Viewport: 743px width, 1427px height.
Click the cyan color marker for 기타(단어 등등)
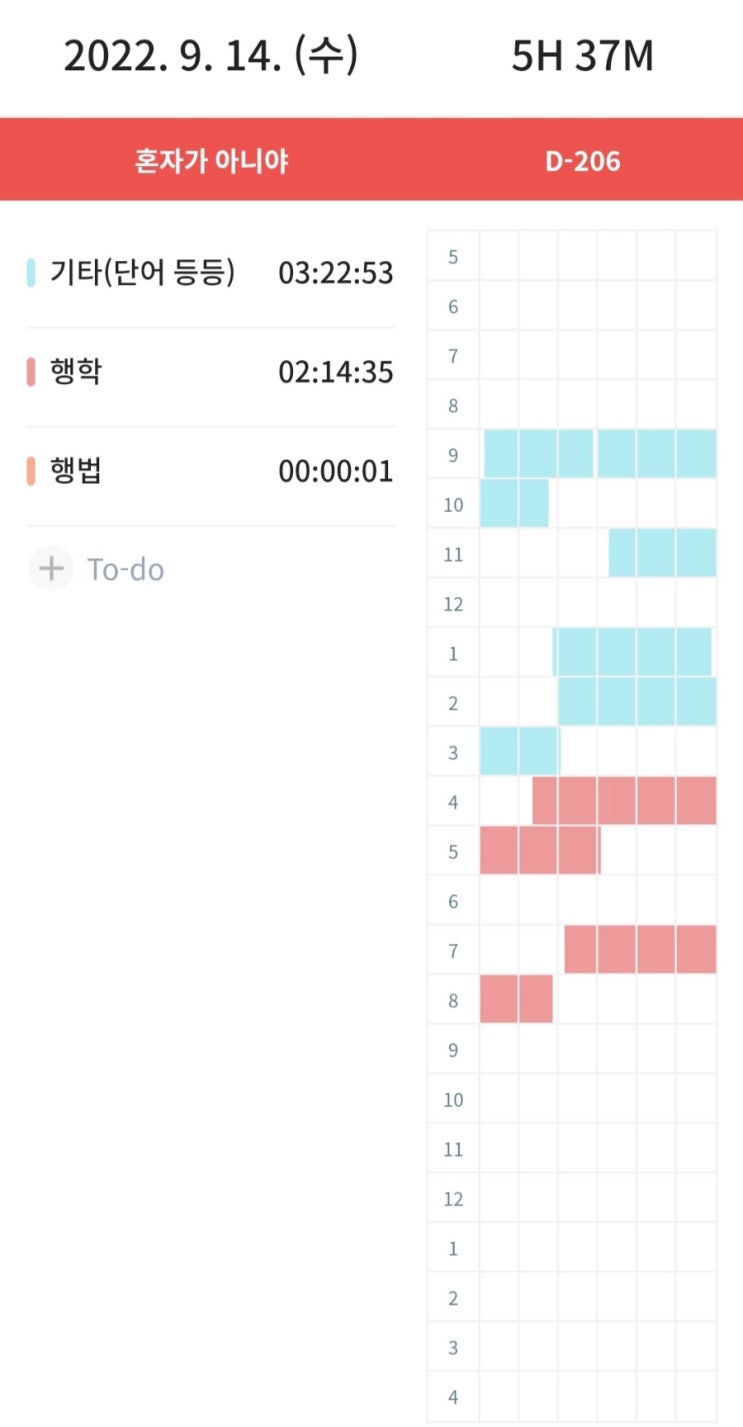tap(31, 273)
